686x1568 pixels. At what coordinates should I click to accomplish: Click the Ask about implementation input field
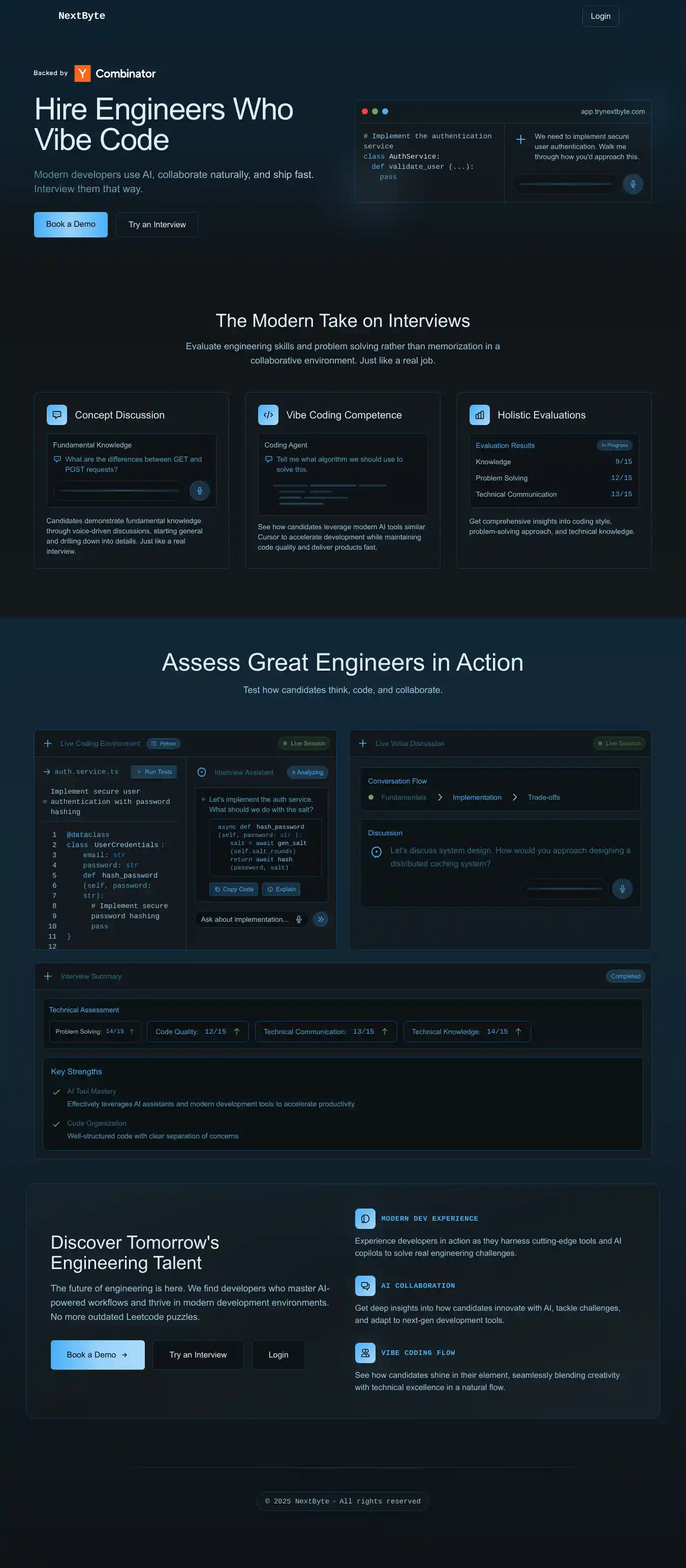pos(245,919)
